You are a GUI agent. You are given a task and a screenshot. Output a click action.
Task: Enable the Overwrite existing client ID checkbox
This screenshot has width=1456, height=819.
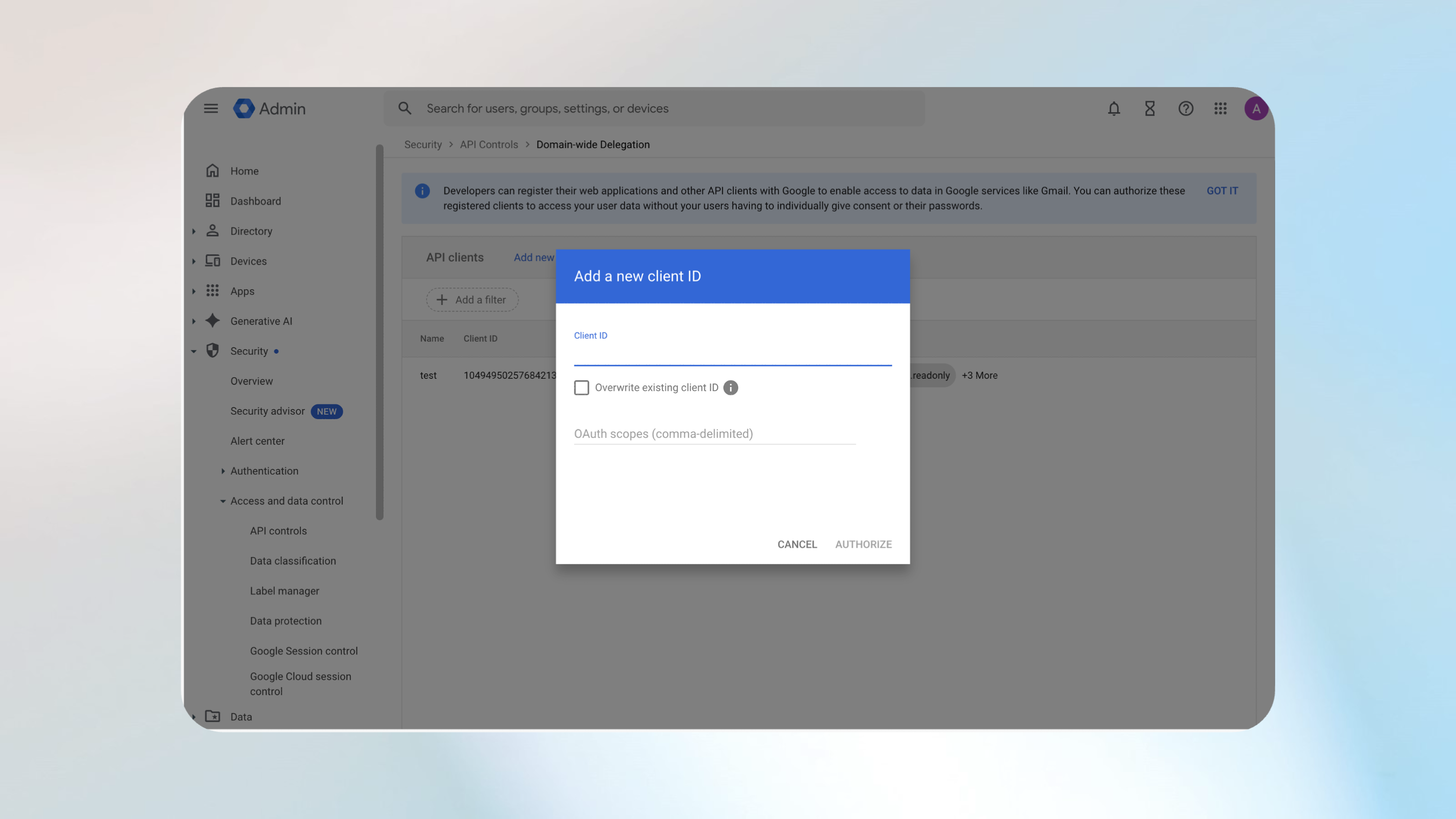click(x=581, y=387)
